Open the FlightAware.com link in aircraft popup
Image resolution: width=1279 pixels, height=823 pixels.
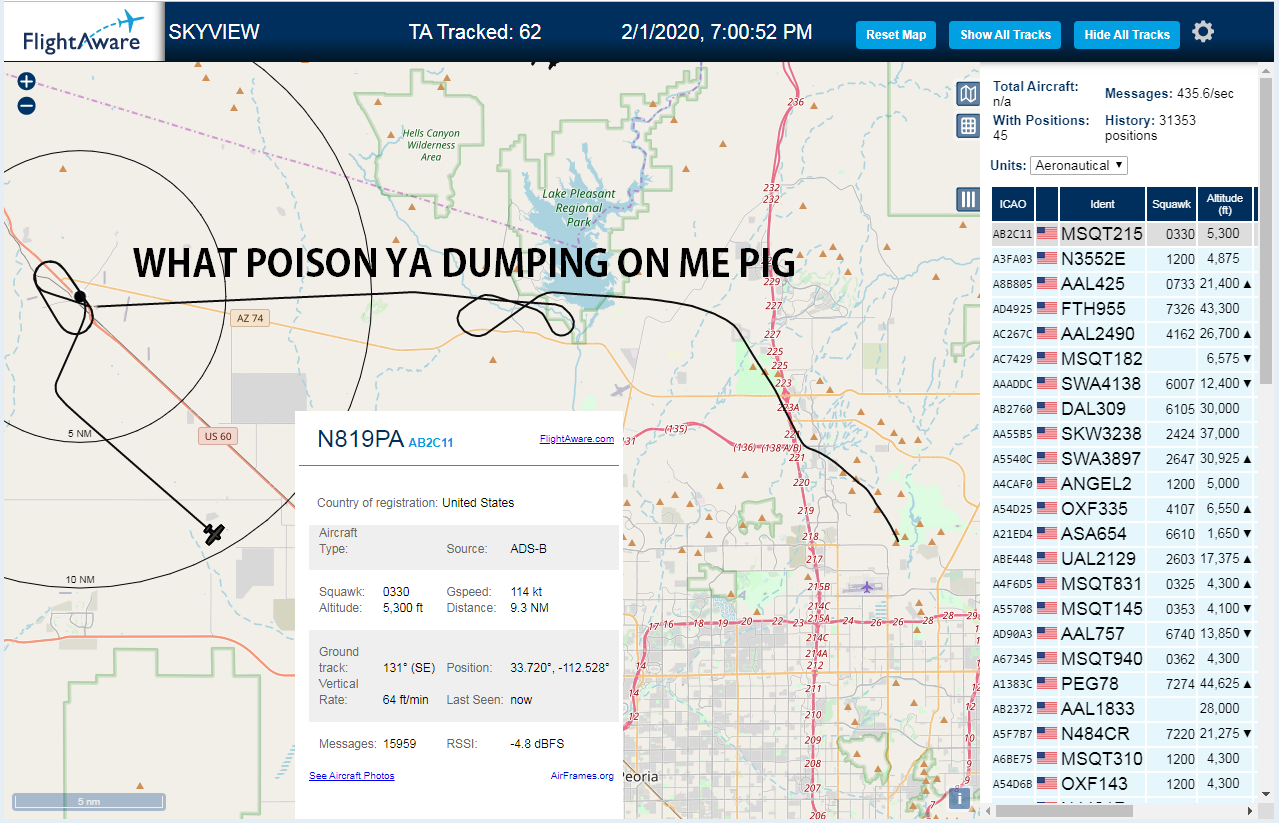(577, 438)
